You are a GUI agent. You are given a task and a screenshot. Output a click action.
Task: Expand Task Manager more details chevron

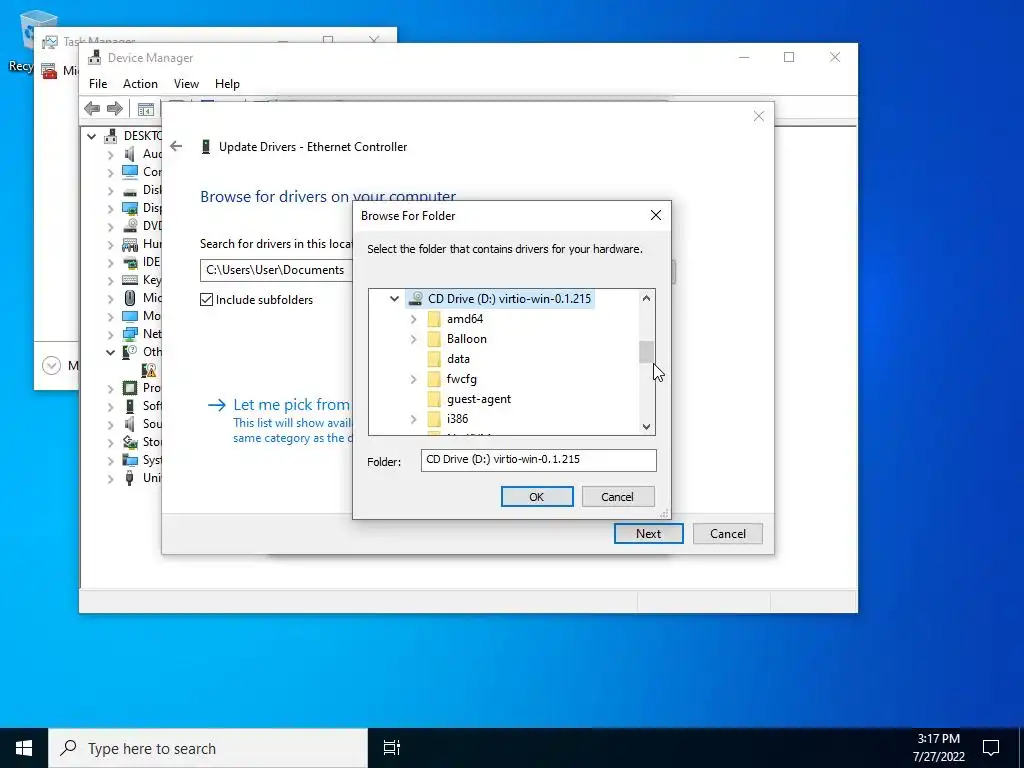[52, 365]
